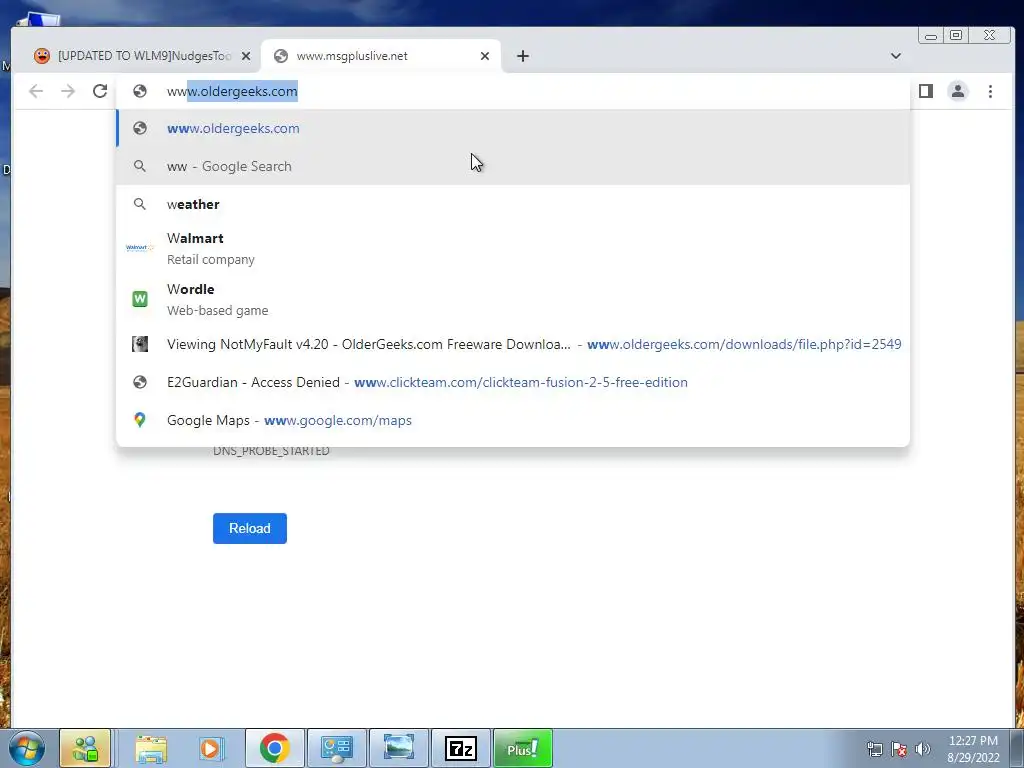The image size is (1024, 768).
Task: Open the Plus! taskbar item
Action: click(523, 748)
